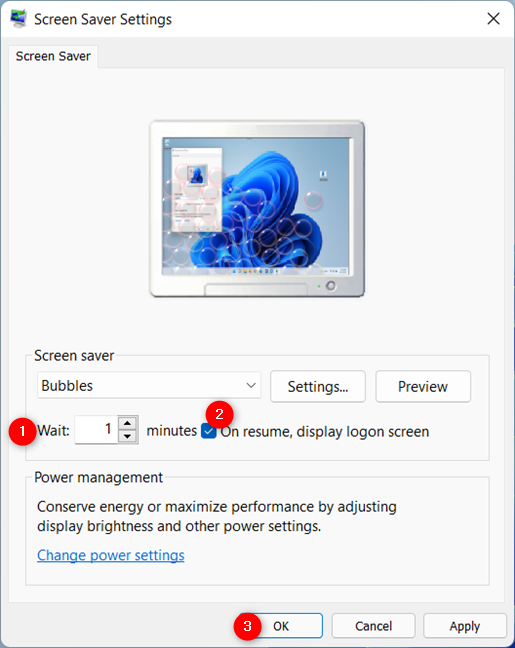This screenshot has height=648, width=515.
Task: Select the Screen Saver tab
Action: coord(53,56)
